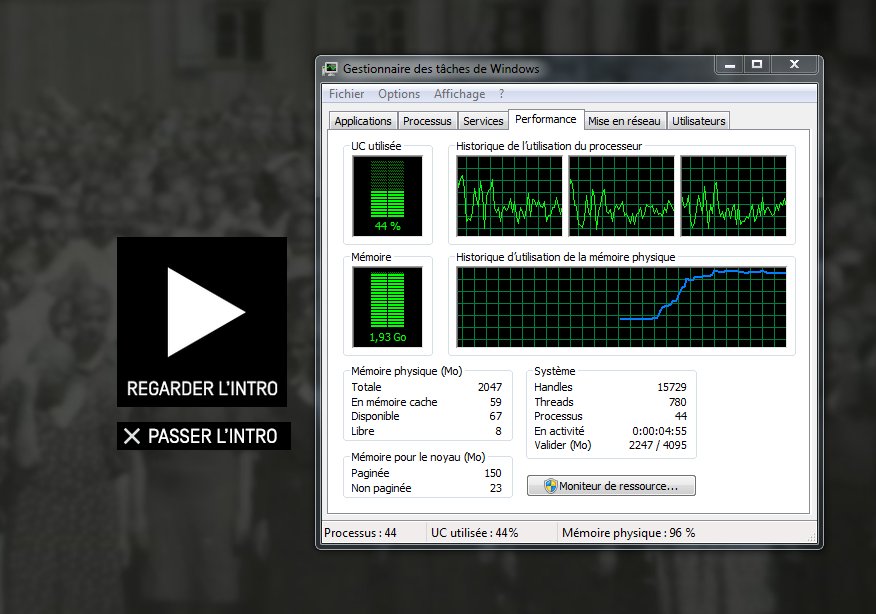This screenshot has width=876, height=614.
Task: Click the Disponible row label
Action: (375, 416)
